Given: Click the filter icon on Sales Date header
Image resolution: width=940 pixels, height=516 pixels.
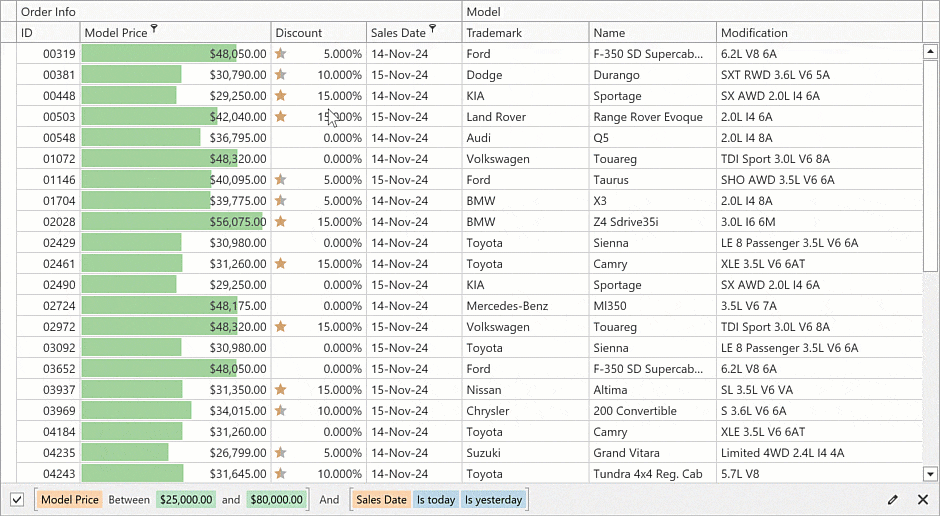Looking at the screenshot, I should point(432,28).
